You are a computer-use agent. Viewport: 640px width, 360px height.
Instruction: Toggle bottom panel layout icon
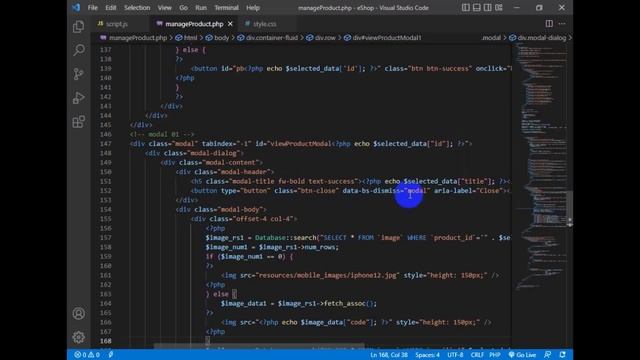[x=476, y=7]
